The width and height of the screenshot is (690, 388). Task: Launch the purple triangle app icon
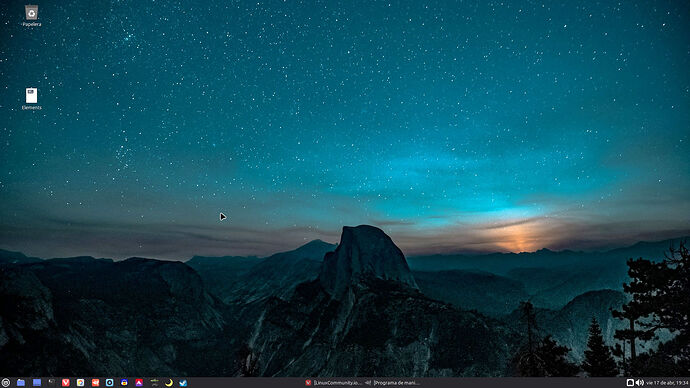click(139, 383)
